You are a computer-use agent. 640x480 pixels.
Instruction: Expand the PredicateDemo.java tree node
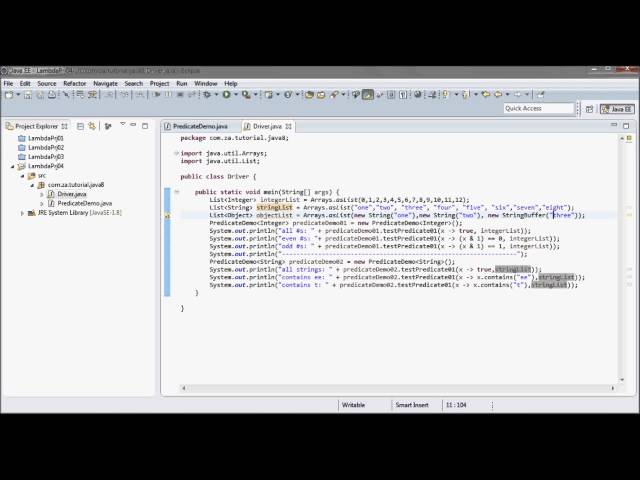click(x=42, y=203)
